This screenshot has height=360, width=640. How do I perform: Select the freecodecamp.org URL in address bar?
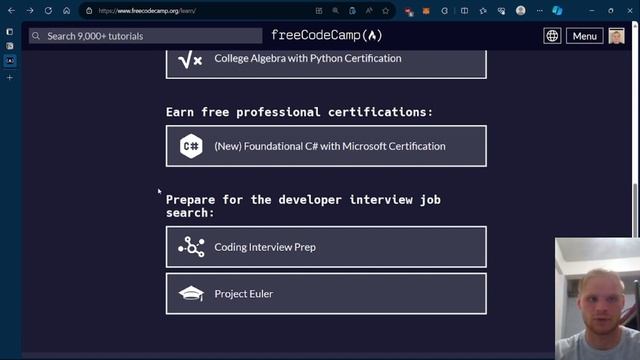coord(147,11)
